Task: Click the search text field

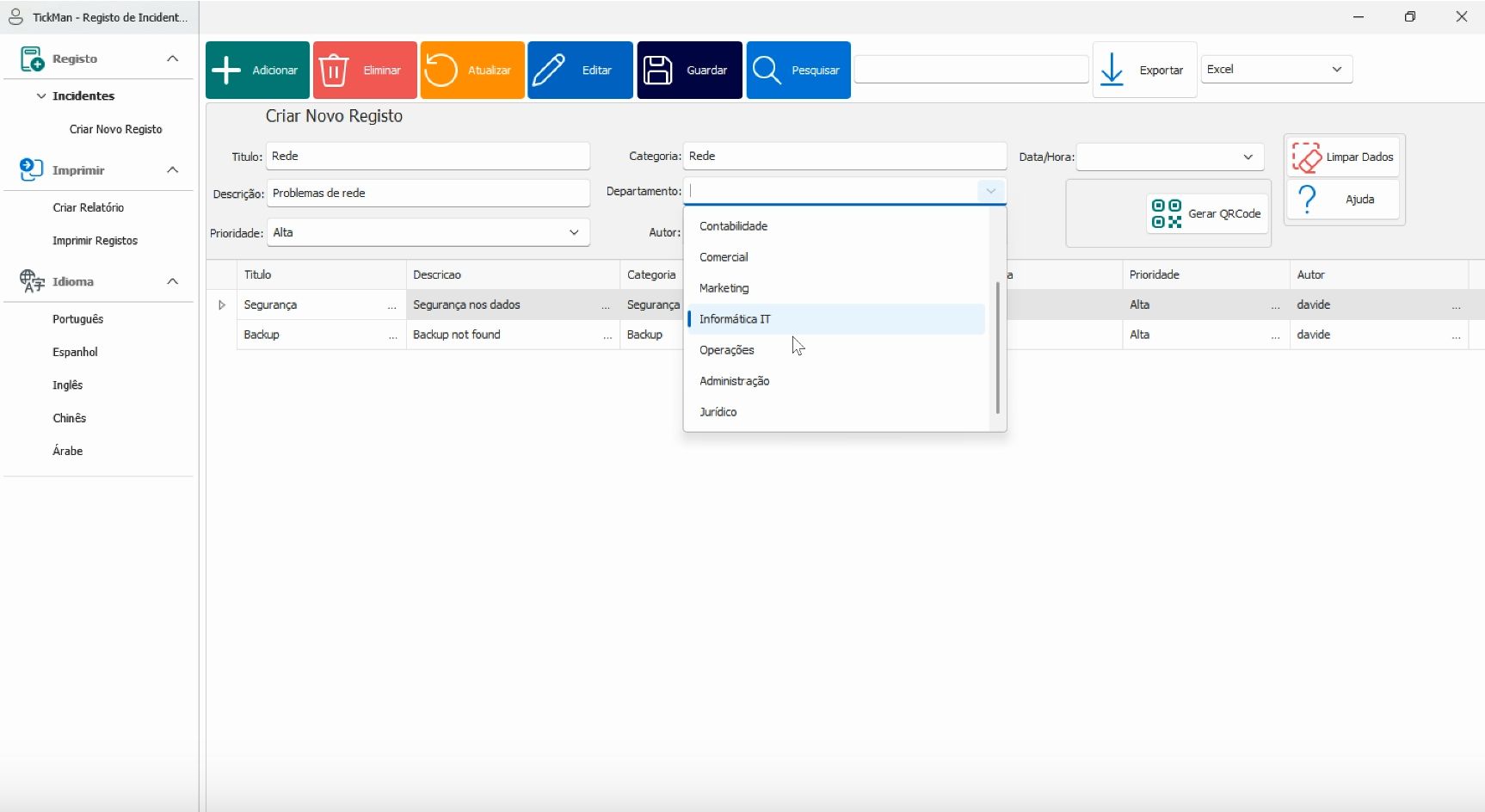Action: coord(970,70)
